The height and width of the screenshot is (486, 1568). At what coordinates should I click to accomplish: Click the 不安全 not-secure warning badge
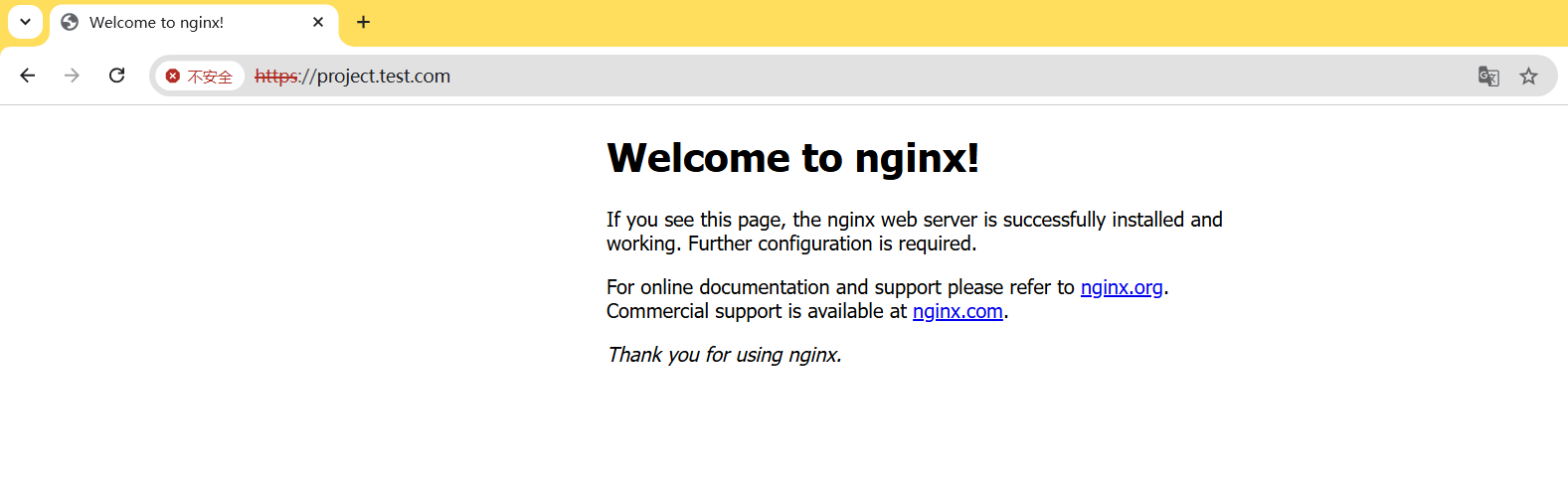click(200, 76)
